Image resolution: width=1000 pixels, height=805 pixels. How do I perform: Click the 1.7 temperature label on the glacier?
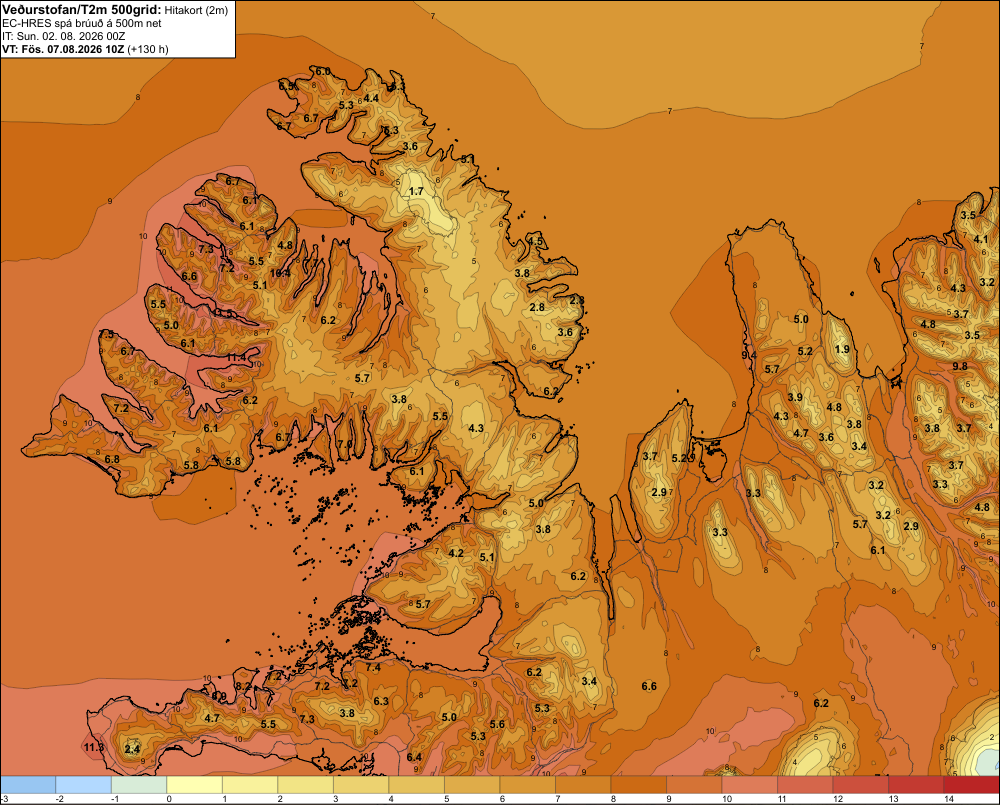416,191
